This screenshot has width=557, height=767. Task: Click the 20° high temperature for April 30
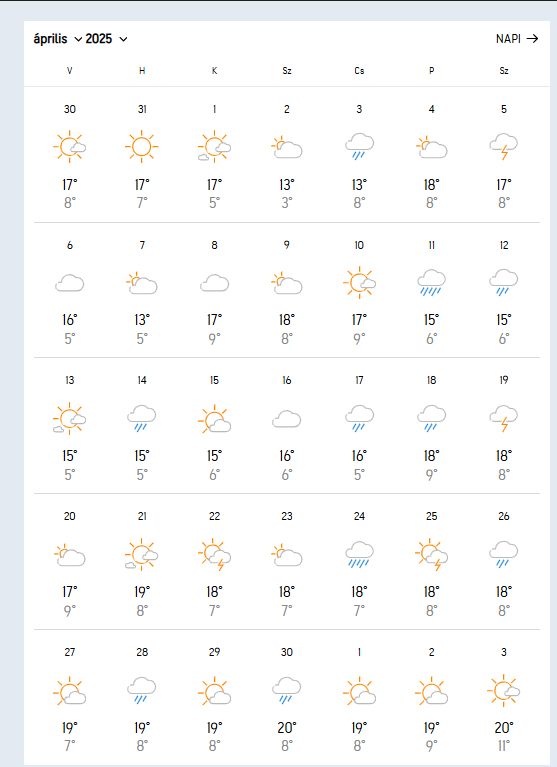click(x=287, y=728)
